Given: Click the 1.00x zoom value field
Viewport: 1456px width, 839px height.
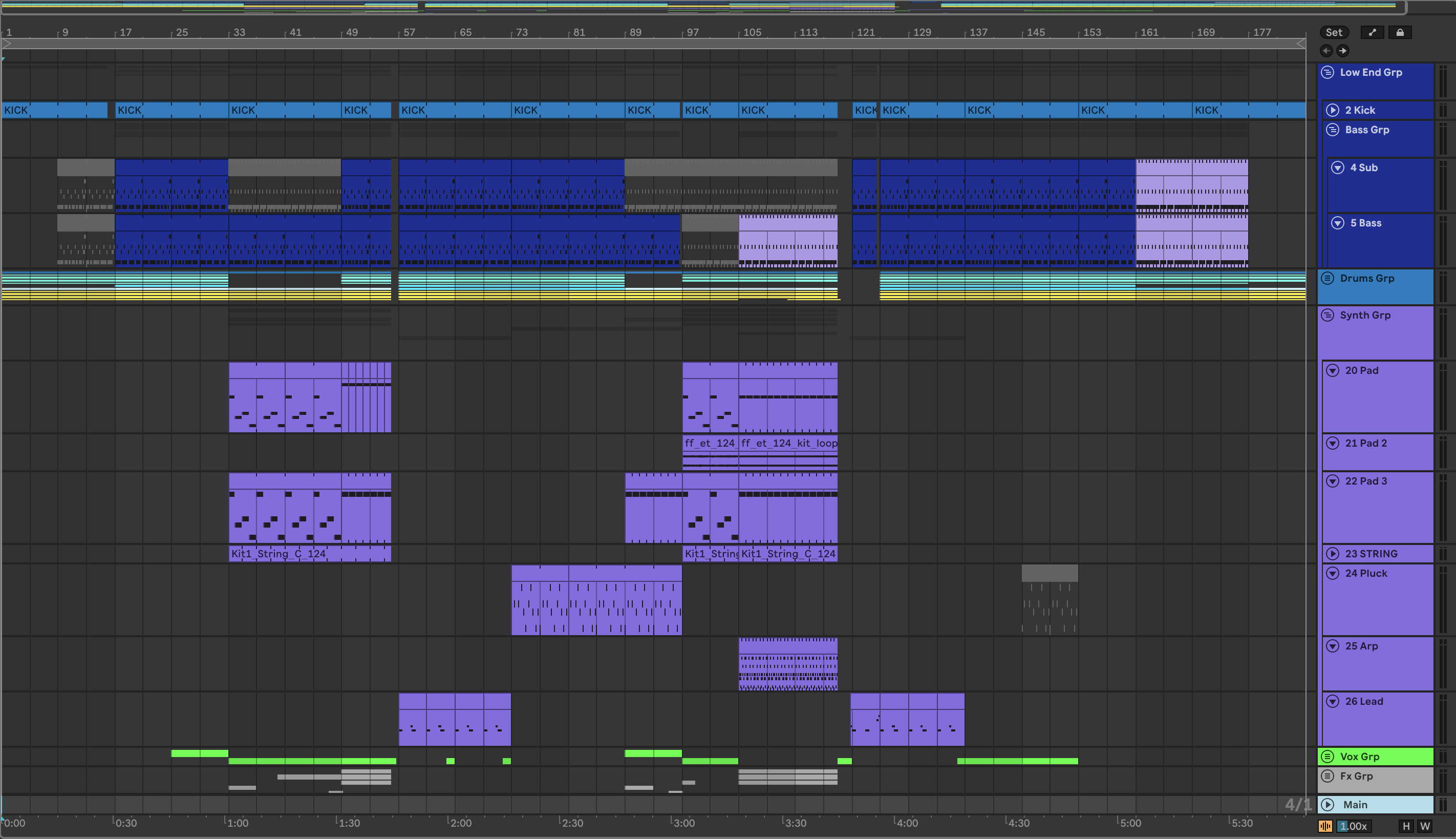Looking at the screenshot, I should [x=1354, y=826].
